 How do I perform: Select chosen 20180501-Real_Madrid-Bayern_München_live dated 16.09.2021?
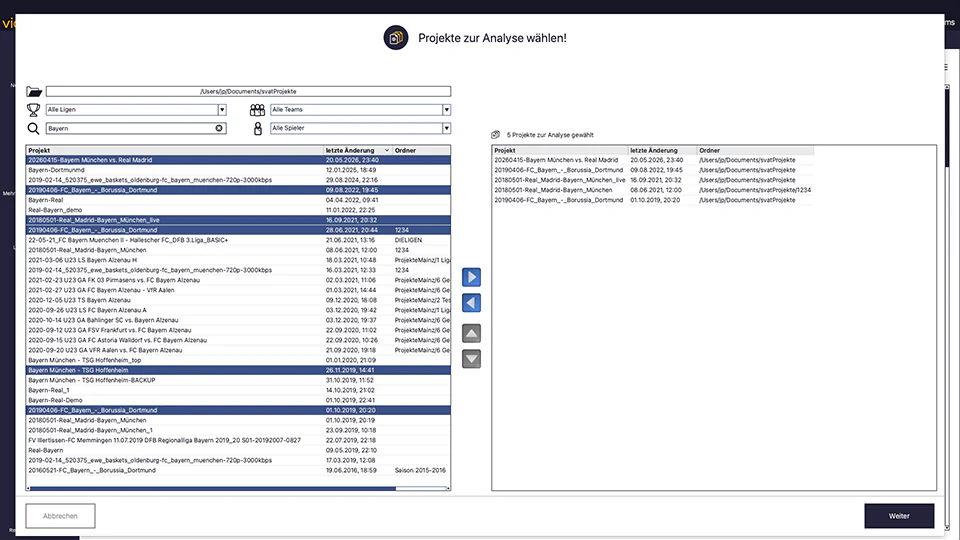pos(653,180)
